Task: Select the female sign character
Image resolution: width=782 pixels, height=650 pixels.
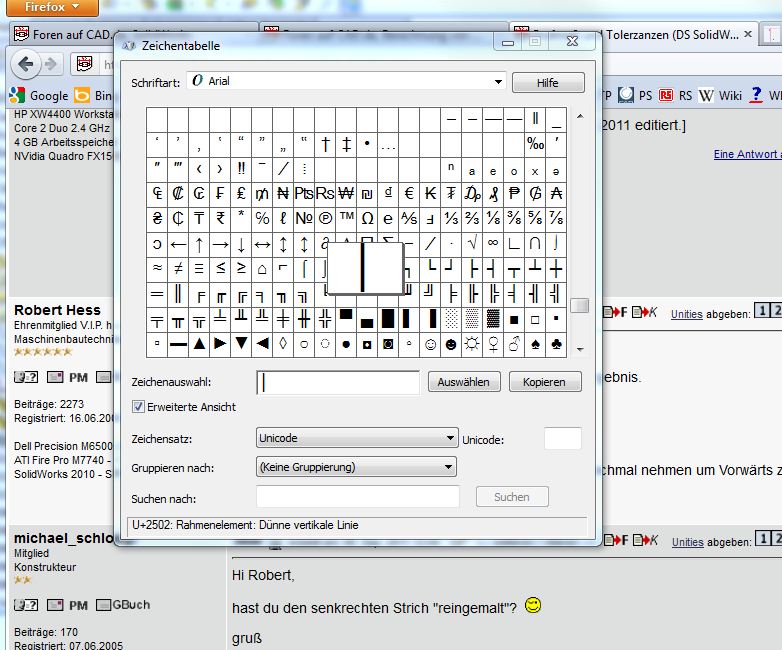Action: click(x=493, y=345)
